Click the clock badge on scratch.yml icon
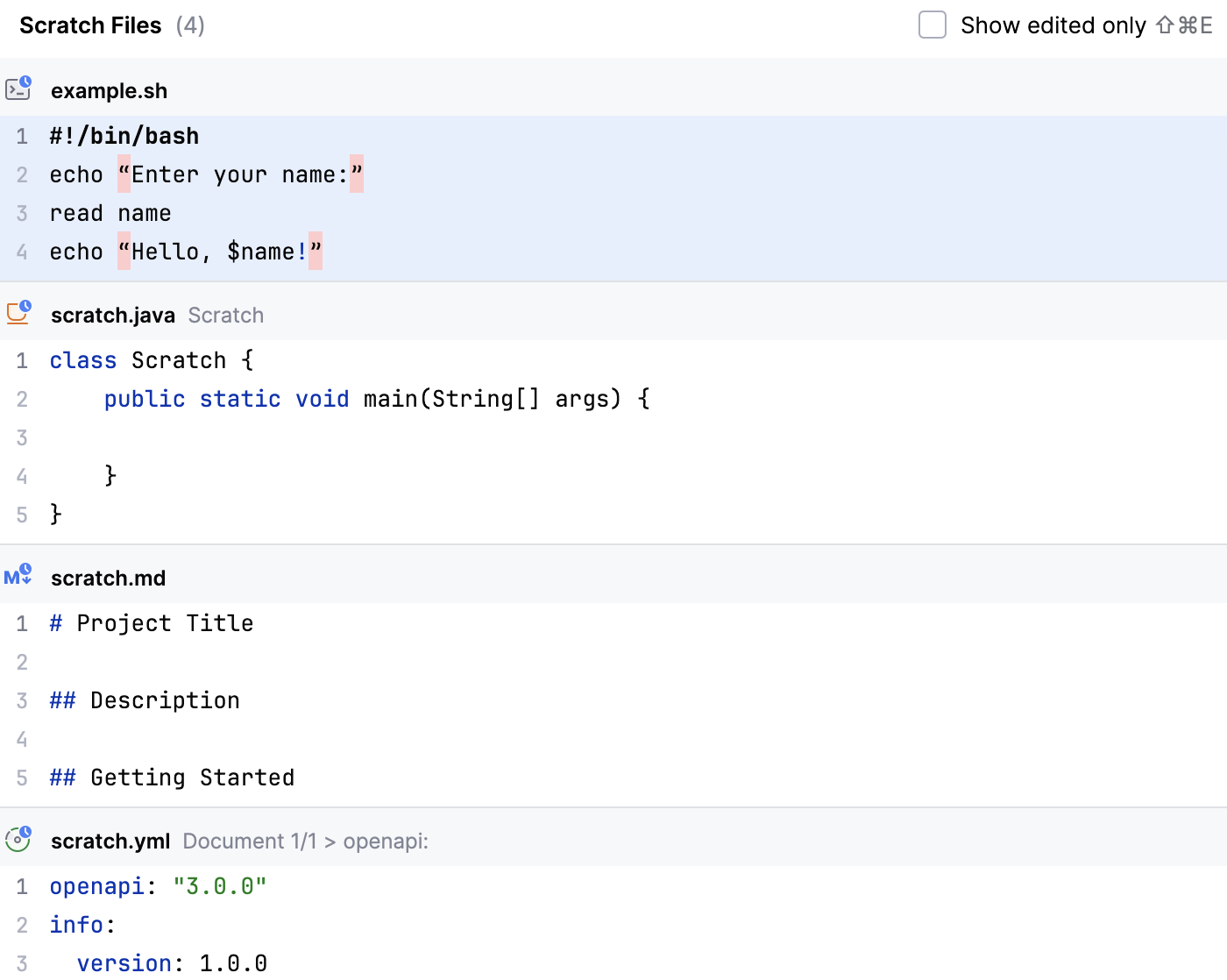Image resolution: width=1227 pixels, height=980 pixels. click(25, 830)
